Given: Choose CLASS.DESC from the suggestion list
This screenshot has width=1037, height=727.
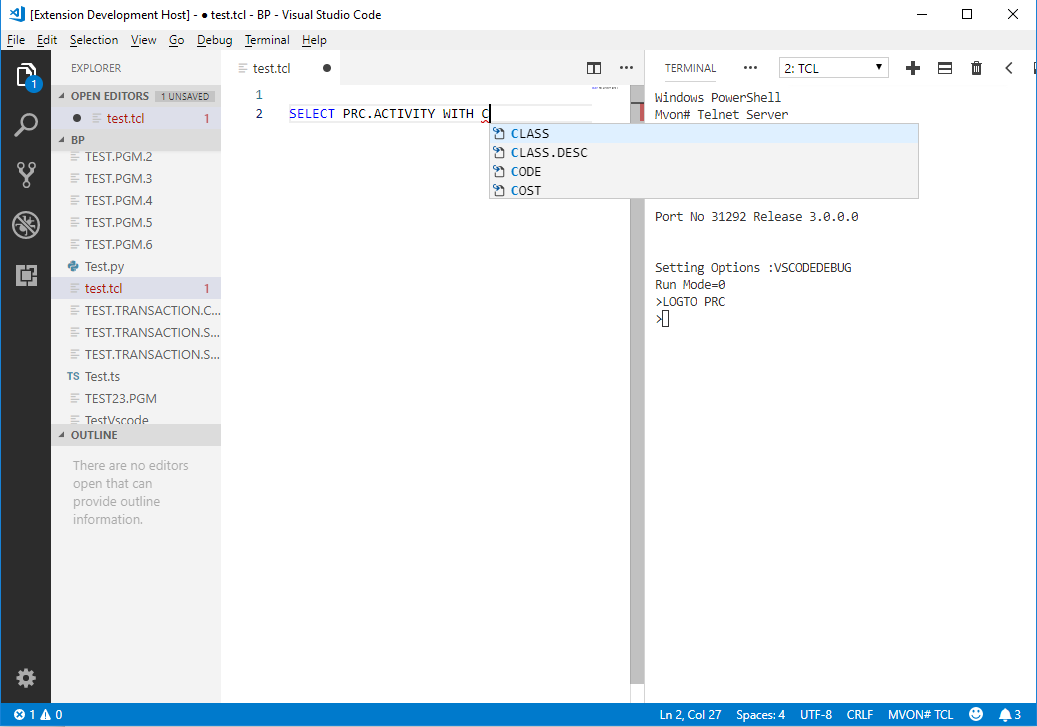Looking at the screenshot, I should (704, 153).
